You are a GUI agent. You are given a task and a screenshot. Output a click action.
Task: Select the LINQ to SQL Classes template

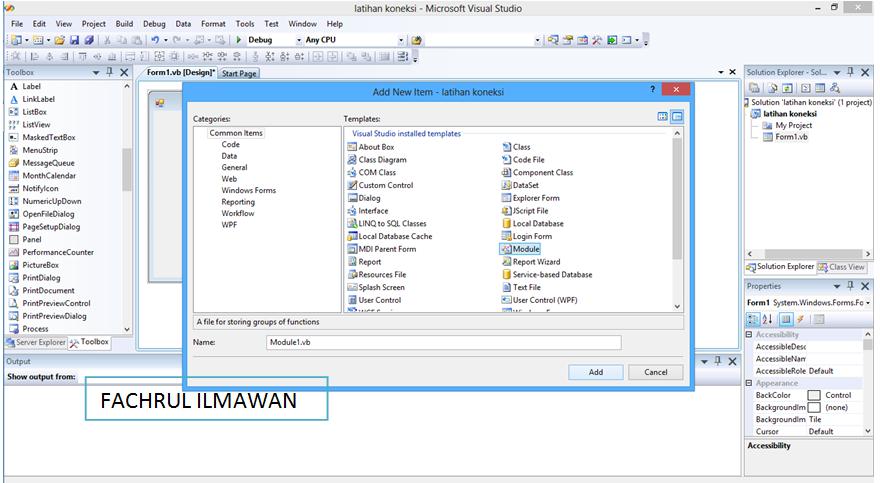387,223
